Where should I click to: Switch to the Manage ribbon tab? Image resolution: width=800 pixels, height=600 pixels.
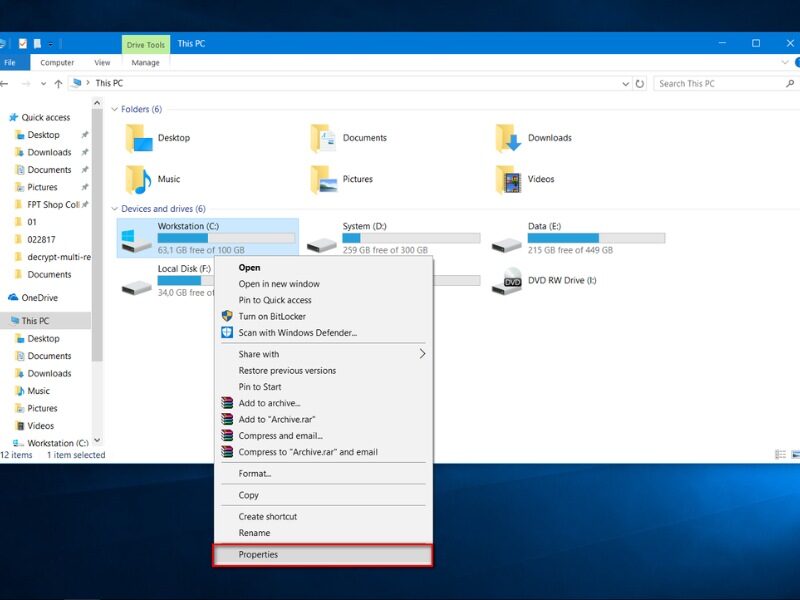[145, 63]
